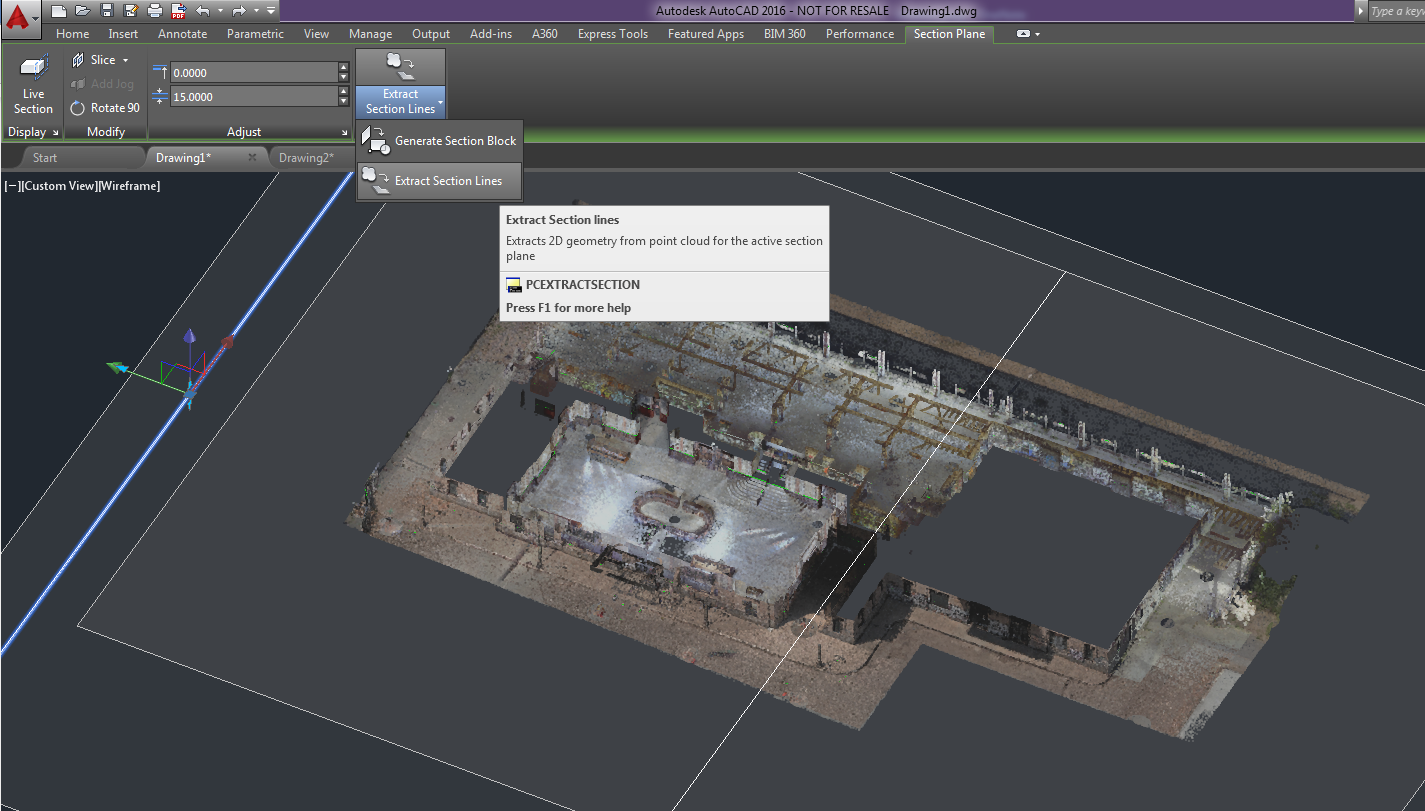
Task: Open the Featured Apps ribbon tab
Action: pos(706,34)
